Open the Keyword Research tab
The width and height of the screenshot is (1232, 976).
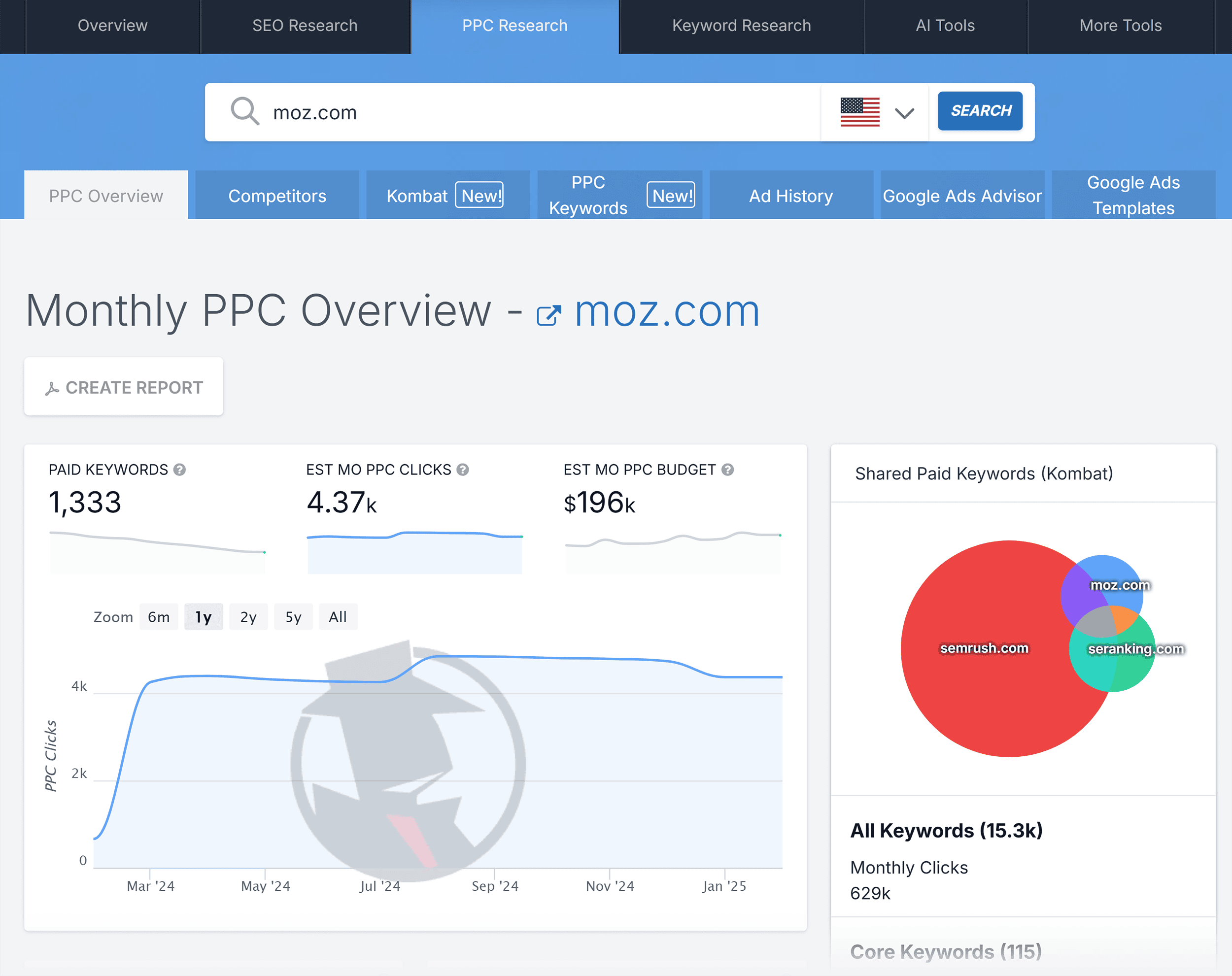(741, 26)
